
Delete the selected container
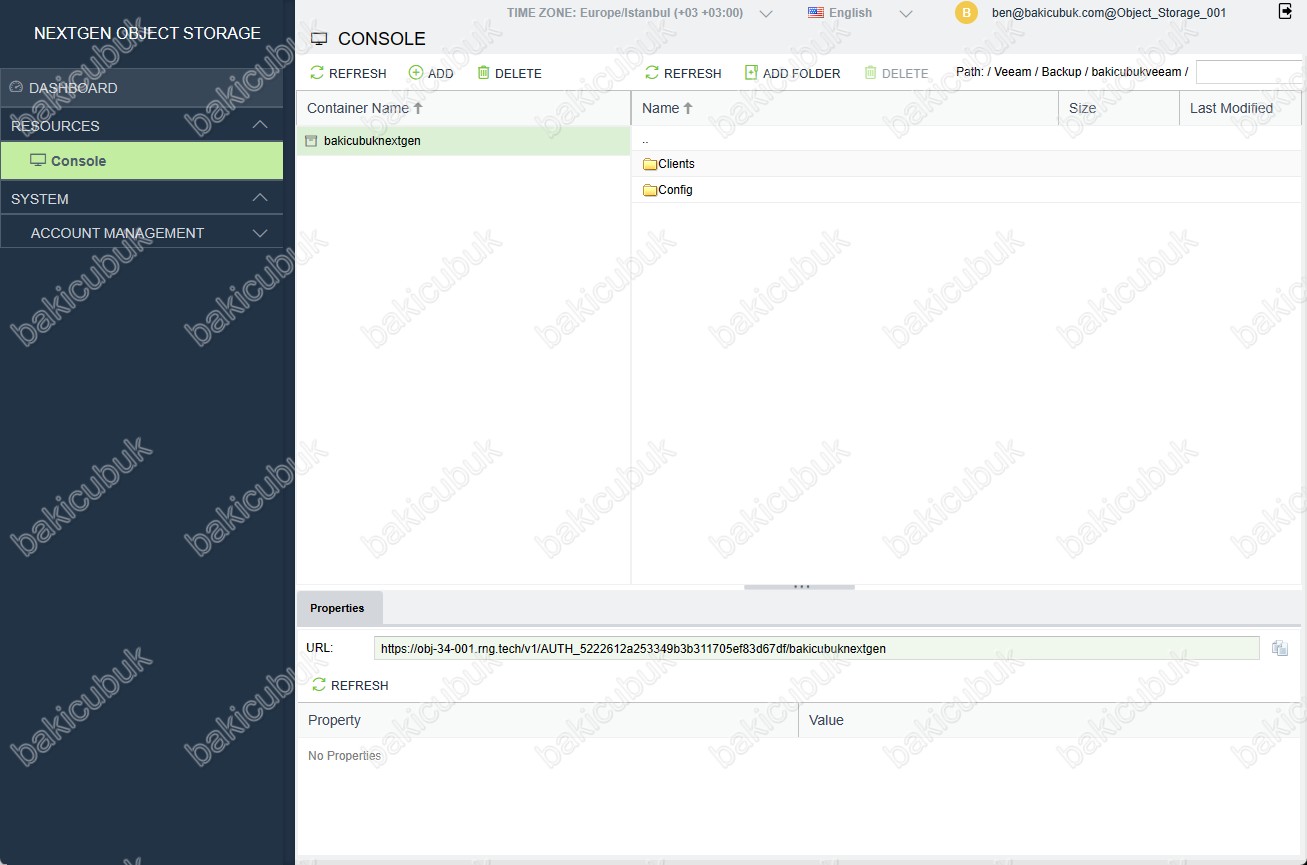[510, 73]
